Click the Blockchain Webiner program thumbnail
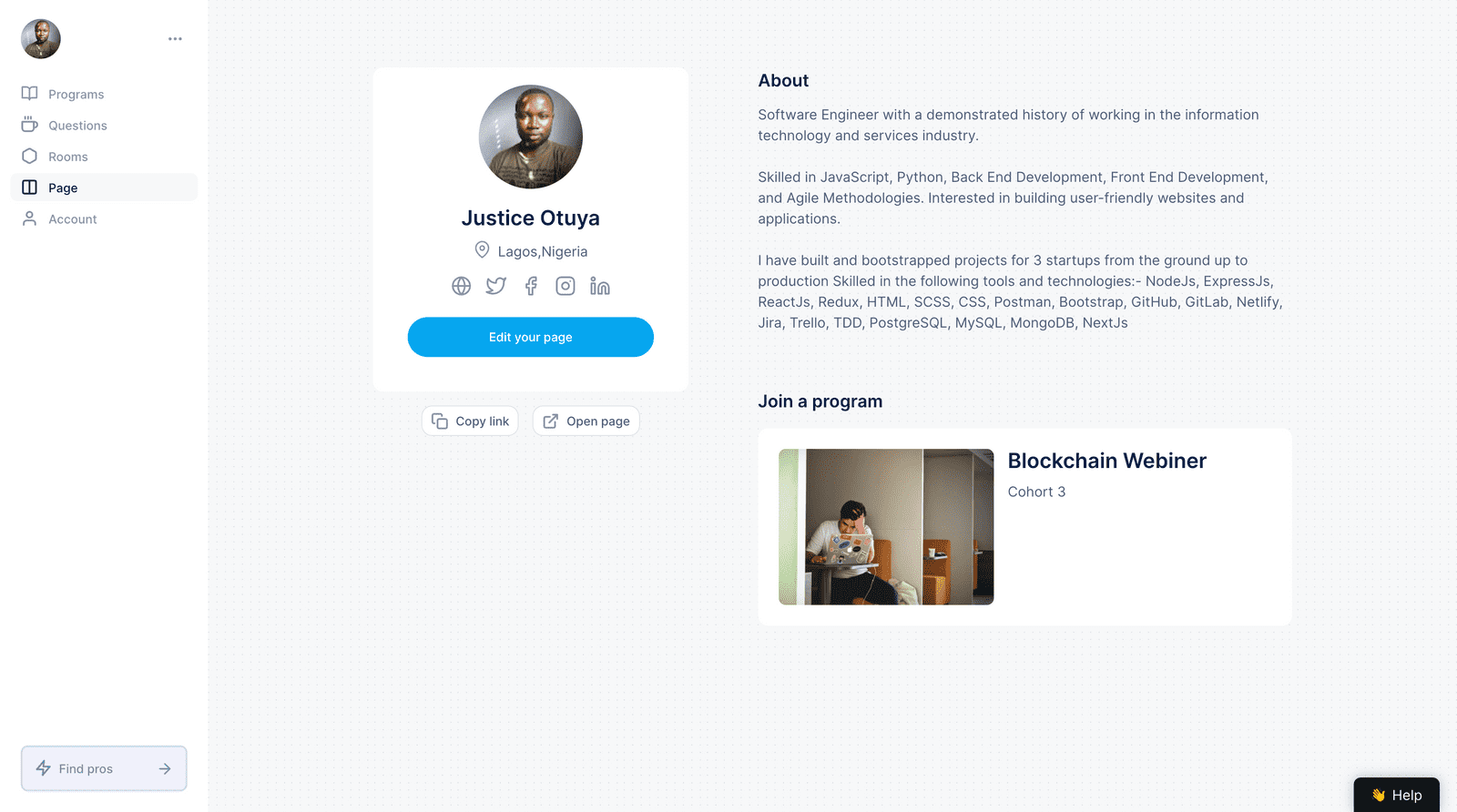This screenshot has width=1457, height=812. point(886,526)
